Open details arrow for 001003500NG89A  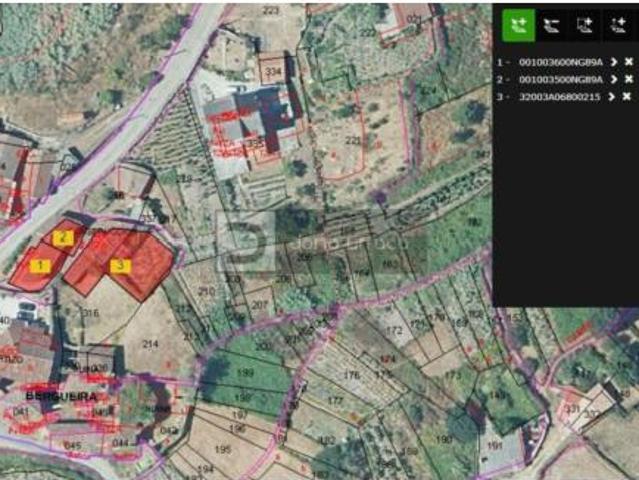[x=613, y=79]
